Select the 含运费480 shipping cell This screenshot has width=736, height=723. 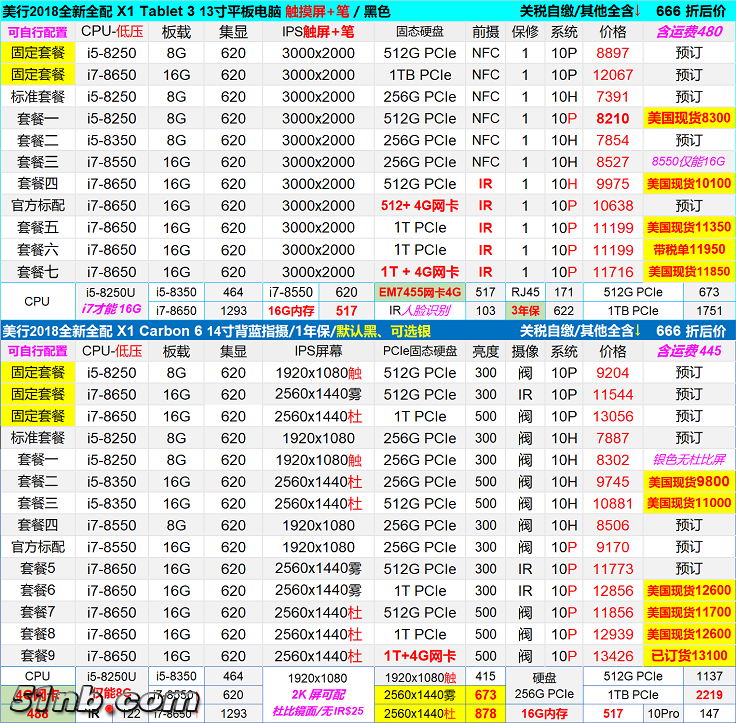point(688,31)
